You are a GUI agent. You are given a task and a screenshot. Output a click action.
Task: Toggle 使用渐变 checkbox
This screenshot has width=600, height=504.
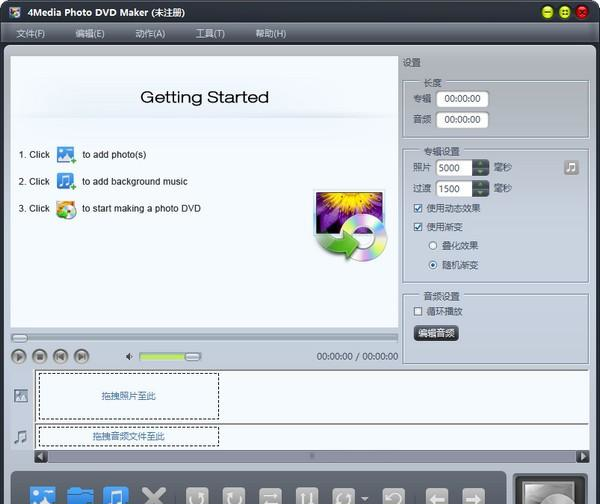pyautogui.click(x=418, y=227)
